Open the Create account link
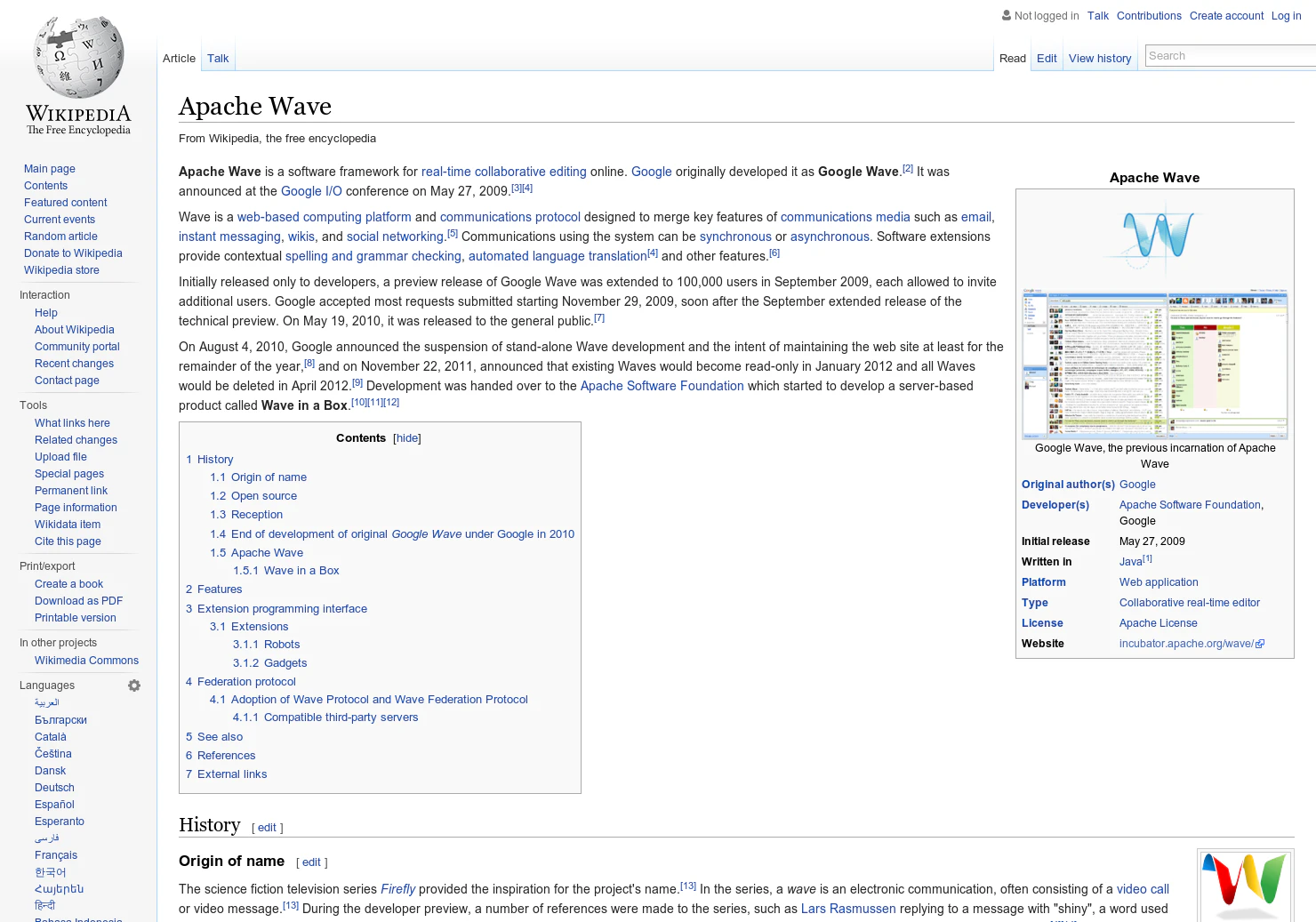Viewport: 1316px width, 922px height. pyautogui.click(x=1226, y=16)
